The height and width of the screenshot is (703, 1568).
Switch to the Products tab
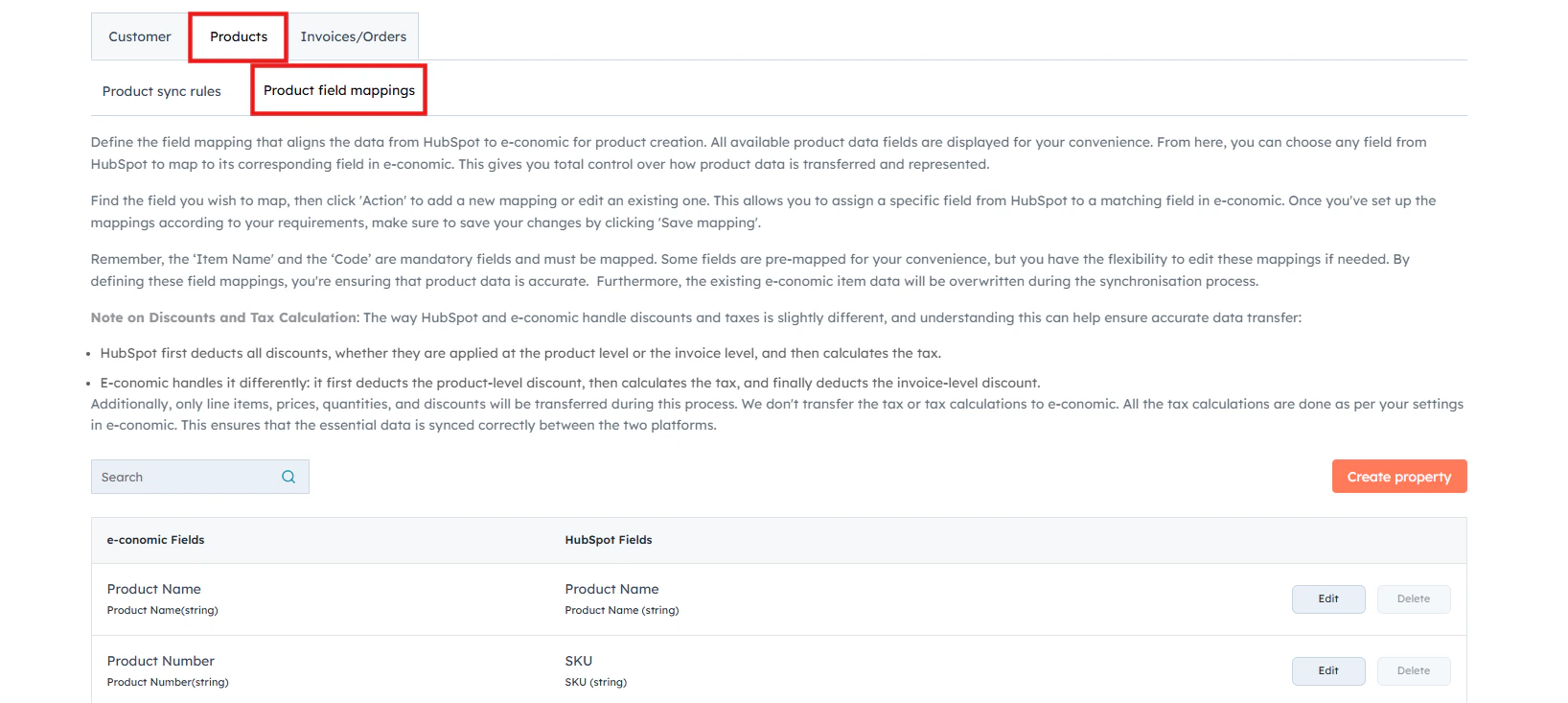[239, 36]
